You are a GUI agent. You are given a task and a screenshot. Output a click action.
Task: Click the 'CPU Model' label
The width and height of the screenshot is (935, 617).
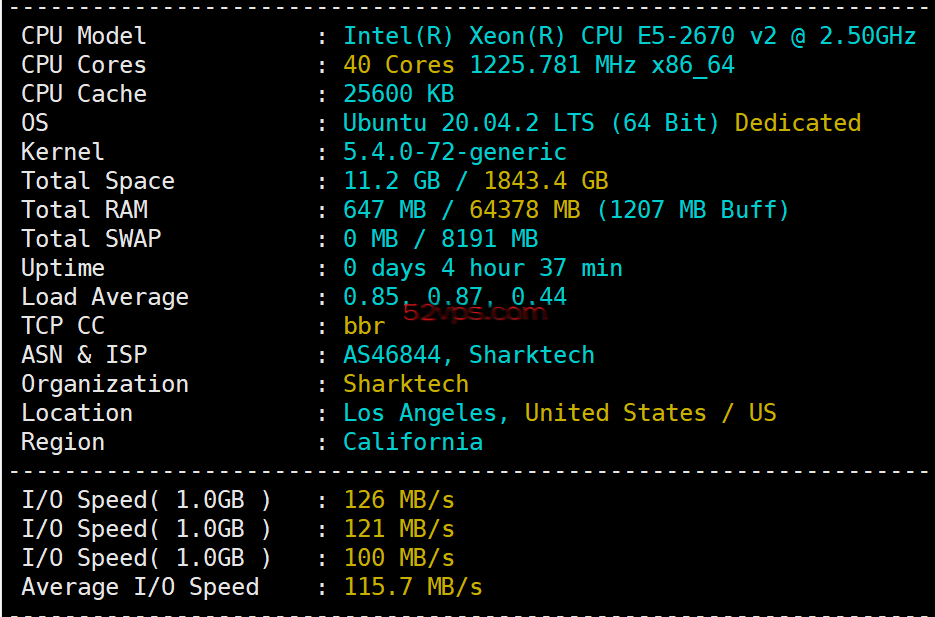[83, 36]
